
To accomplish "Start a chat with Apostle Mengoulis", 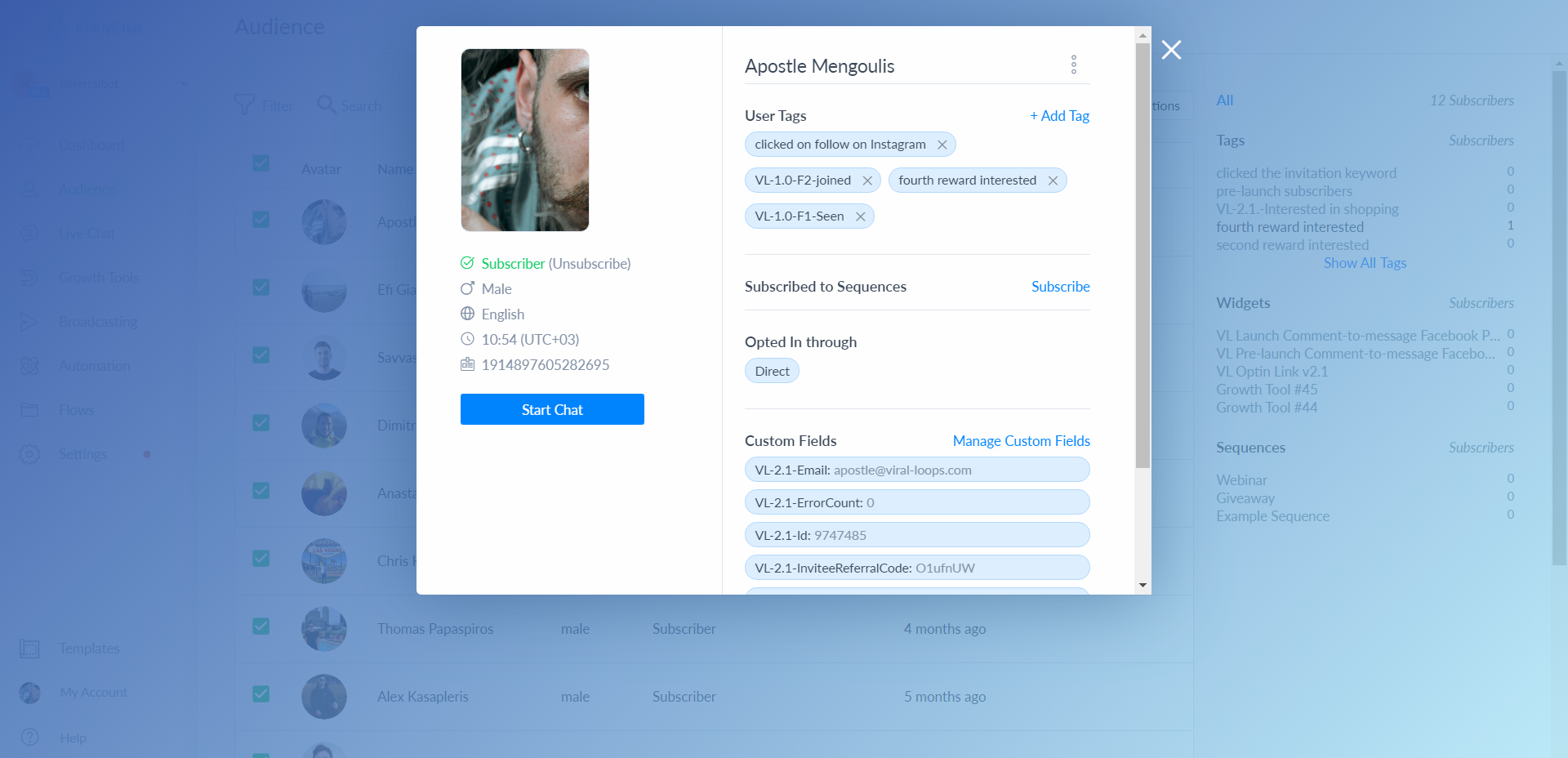I will 552,409.
